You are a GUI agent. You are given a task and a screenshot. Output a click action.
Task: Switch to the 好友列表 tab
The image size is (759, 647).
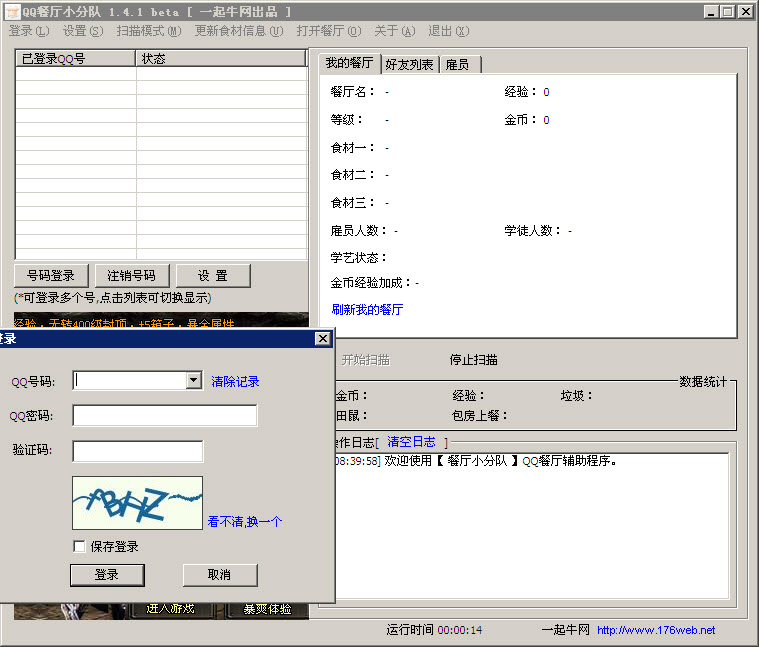(x=410, y=64)
